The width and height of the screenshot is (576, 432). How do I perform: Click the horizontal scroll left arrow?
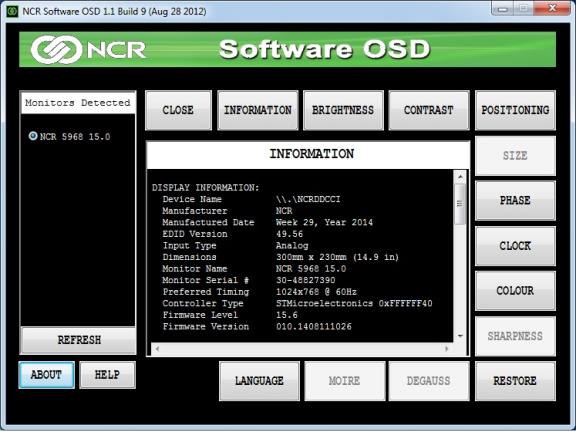click(157, 349)
